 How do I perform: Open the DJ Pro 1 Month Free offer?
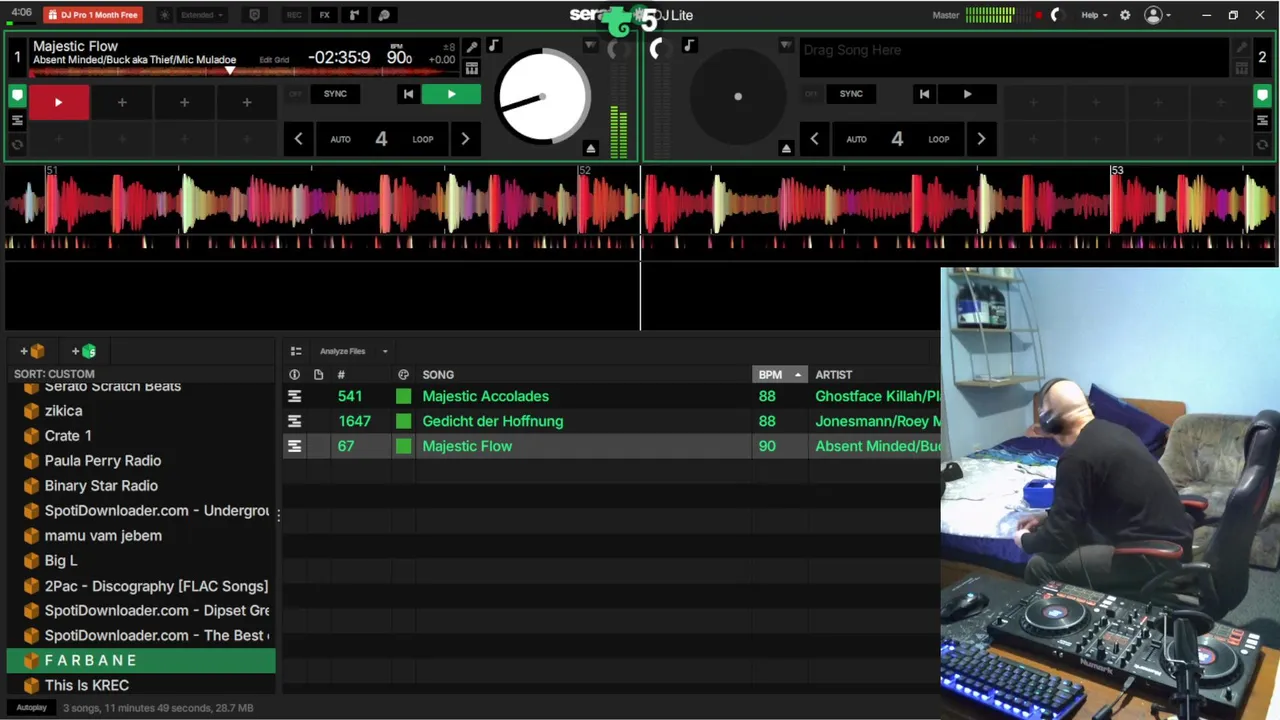click(x=93, y=15)
